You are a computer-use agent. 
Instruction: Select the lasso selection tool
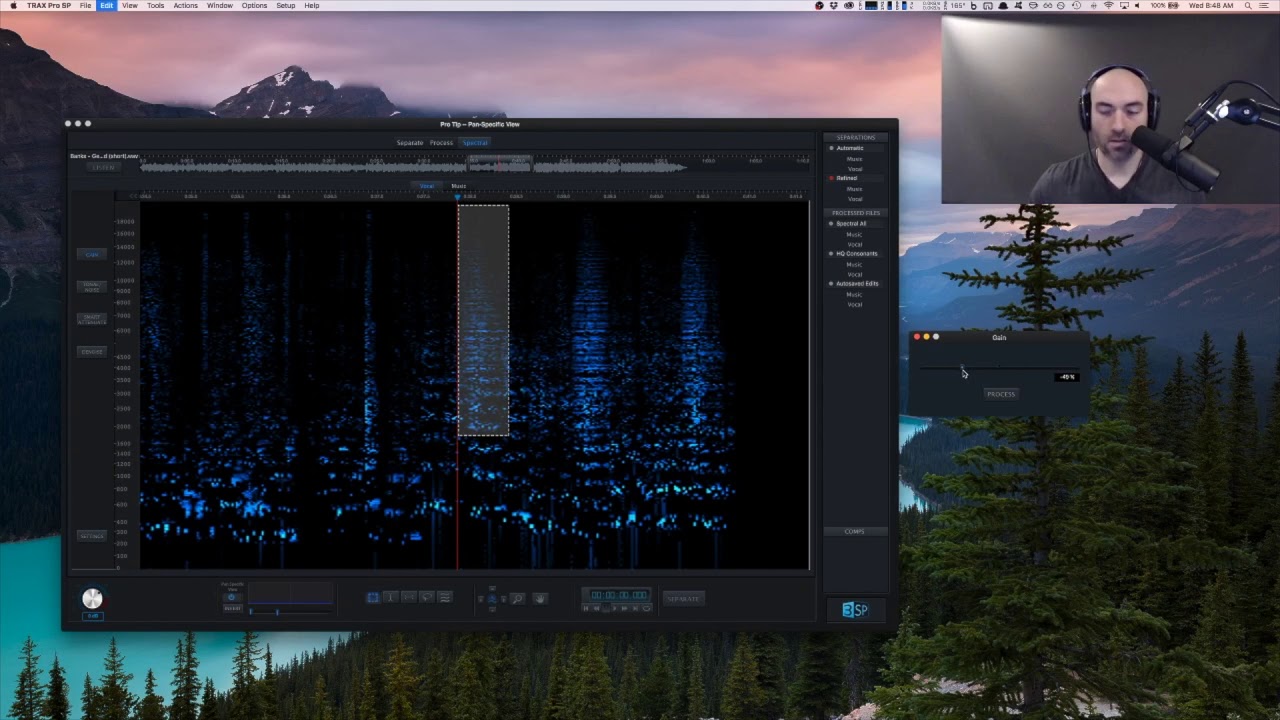click(427, 598)
